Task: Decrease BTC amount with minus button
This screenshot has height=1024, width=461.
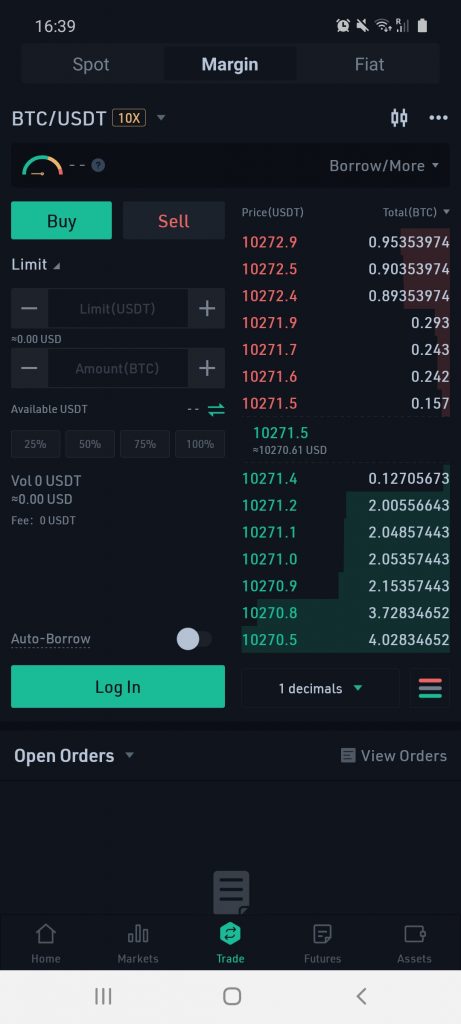Action: point(29,368)
